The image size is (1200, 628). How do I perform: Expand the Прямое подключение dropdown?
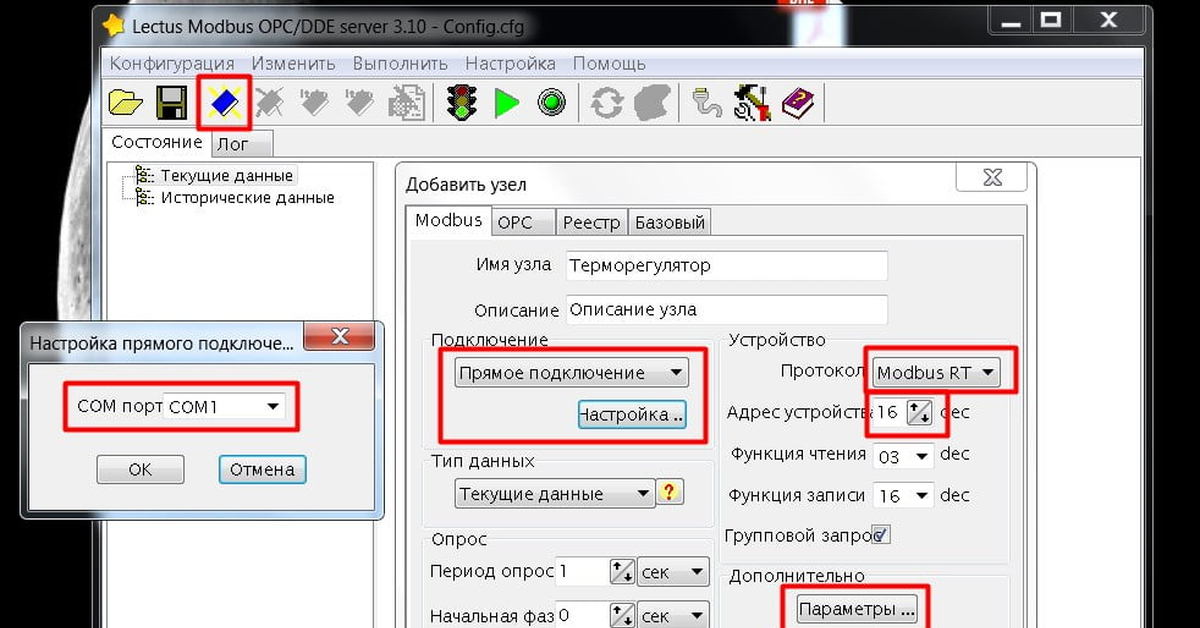pos(676,373)
